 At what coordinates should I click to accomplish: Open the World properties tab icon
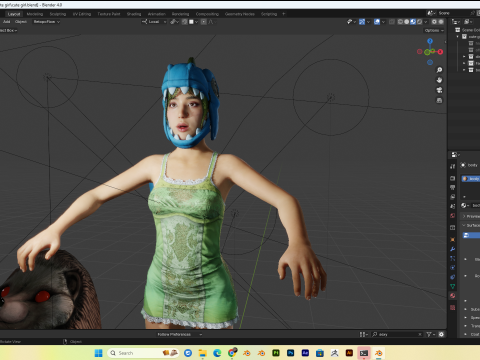[x=453, y=216]
